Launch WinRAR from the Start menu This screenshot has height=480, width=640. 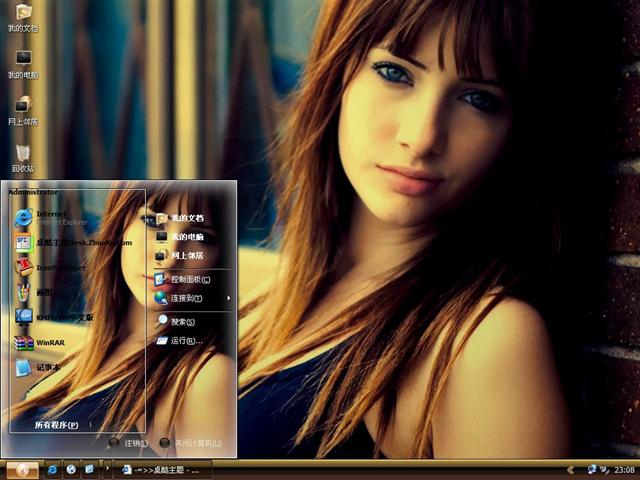click(x=50, y=343)
